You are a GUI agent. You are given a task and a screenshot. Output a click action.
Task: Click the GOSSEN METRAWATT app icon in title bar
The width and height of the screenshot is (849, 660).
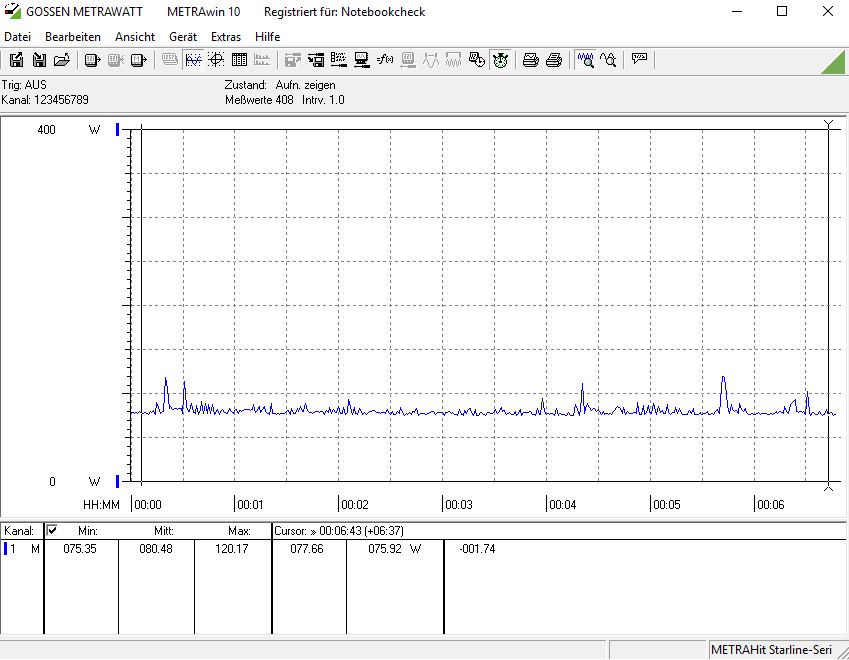pyautogui.click(x=12, y=11)
